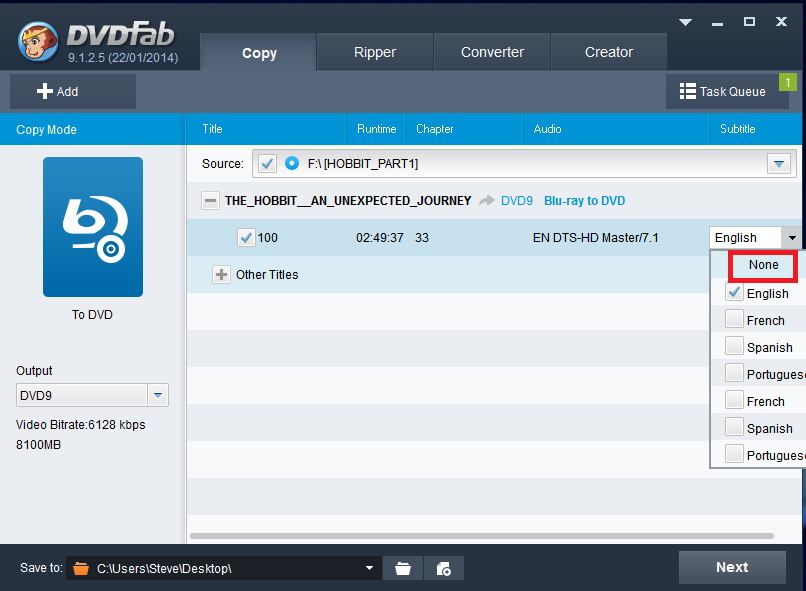
Task: Click the Runtime column header
Action: click(376, 129)
